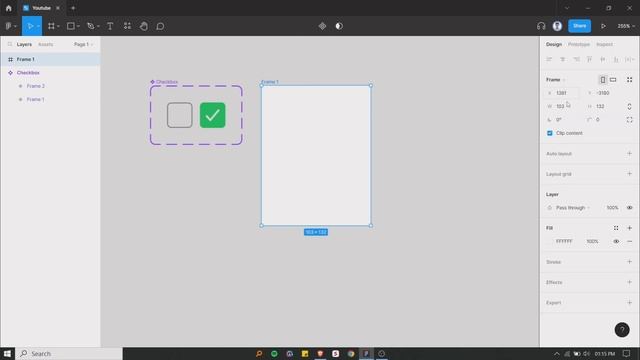Click the mask/contrast icon in toolbar

339,26
